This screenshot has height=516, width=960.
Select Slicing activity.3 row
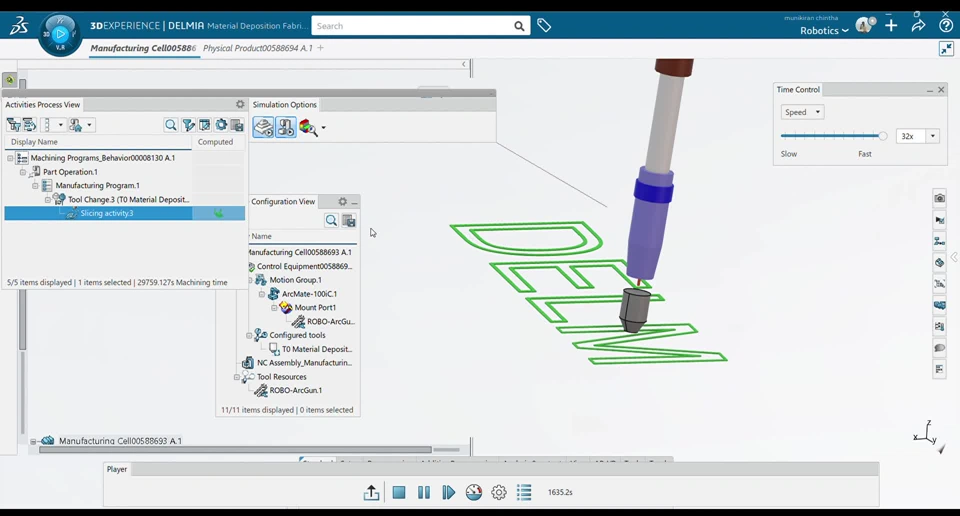pyautogui.click(x=125, y=213)
